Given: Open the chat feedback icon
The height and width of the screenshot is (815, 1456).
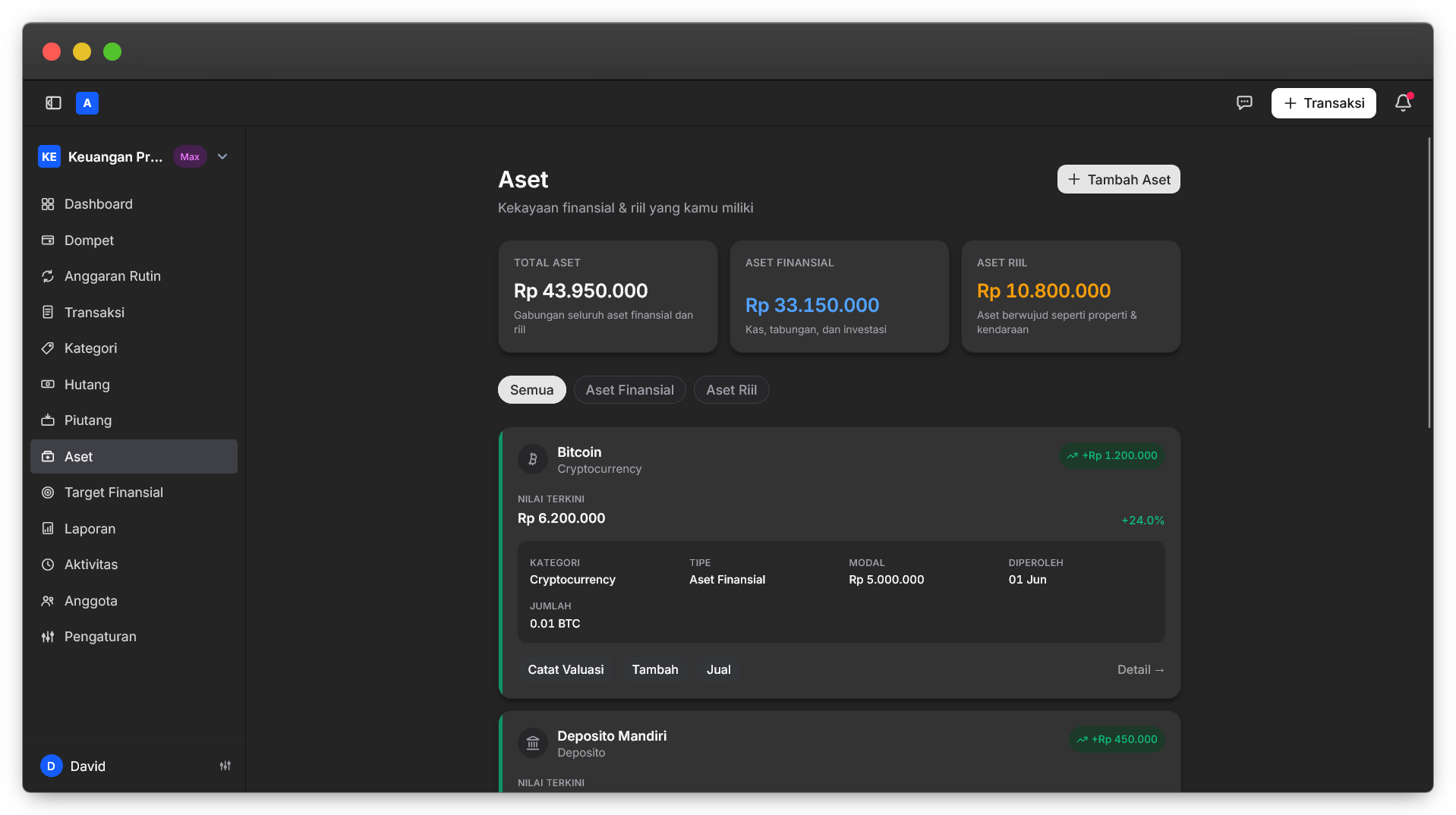Looking at the screenshot, I should click(1244, 103).
